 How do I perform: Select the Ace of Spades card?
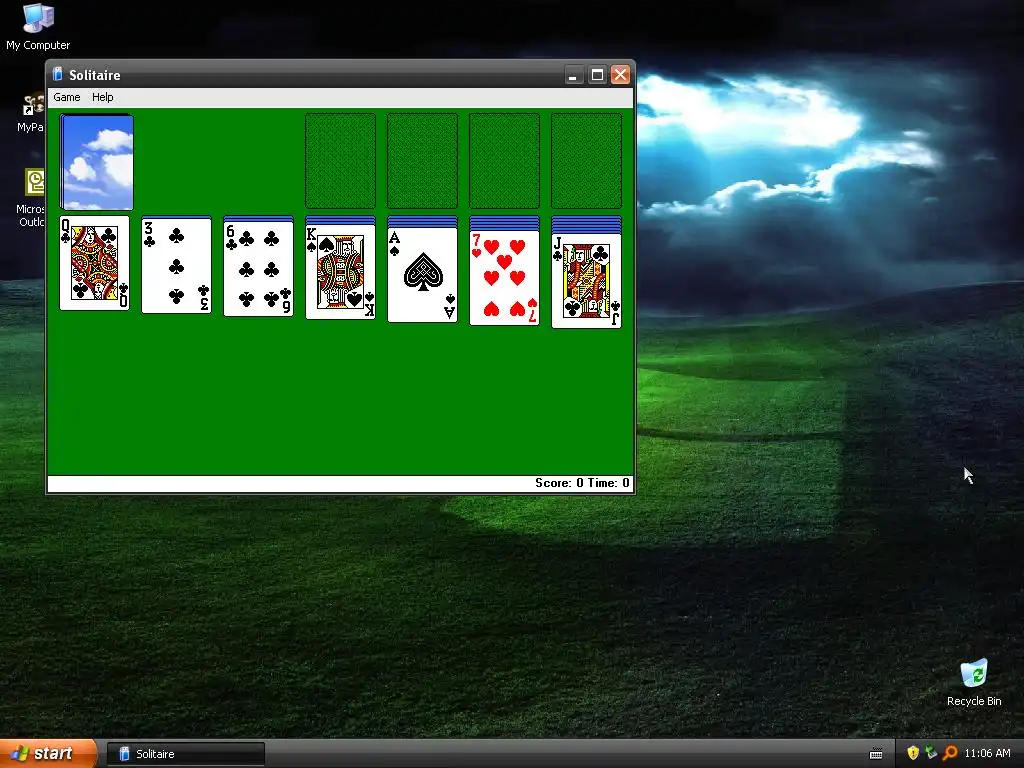point(423,275)
